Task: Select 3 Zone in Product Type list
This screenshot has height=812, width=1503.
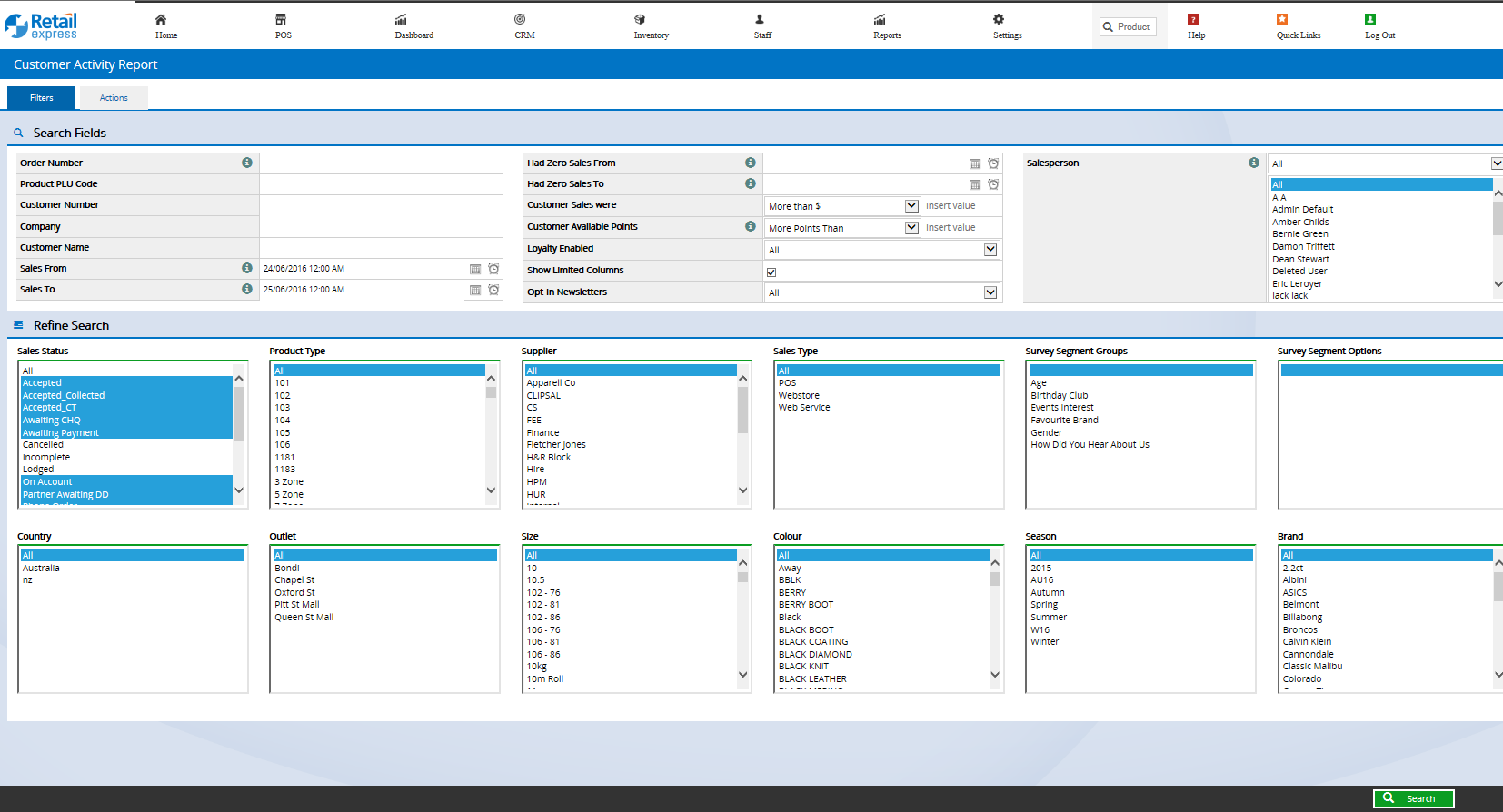Action: [x=289, y=482]
